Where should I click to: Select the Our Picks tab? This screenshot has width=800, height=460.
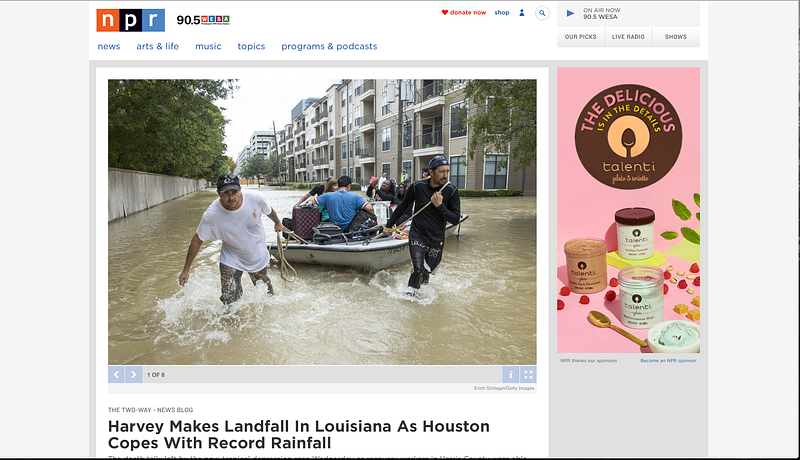[x=581, y=37]
